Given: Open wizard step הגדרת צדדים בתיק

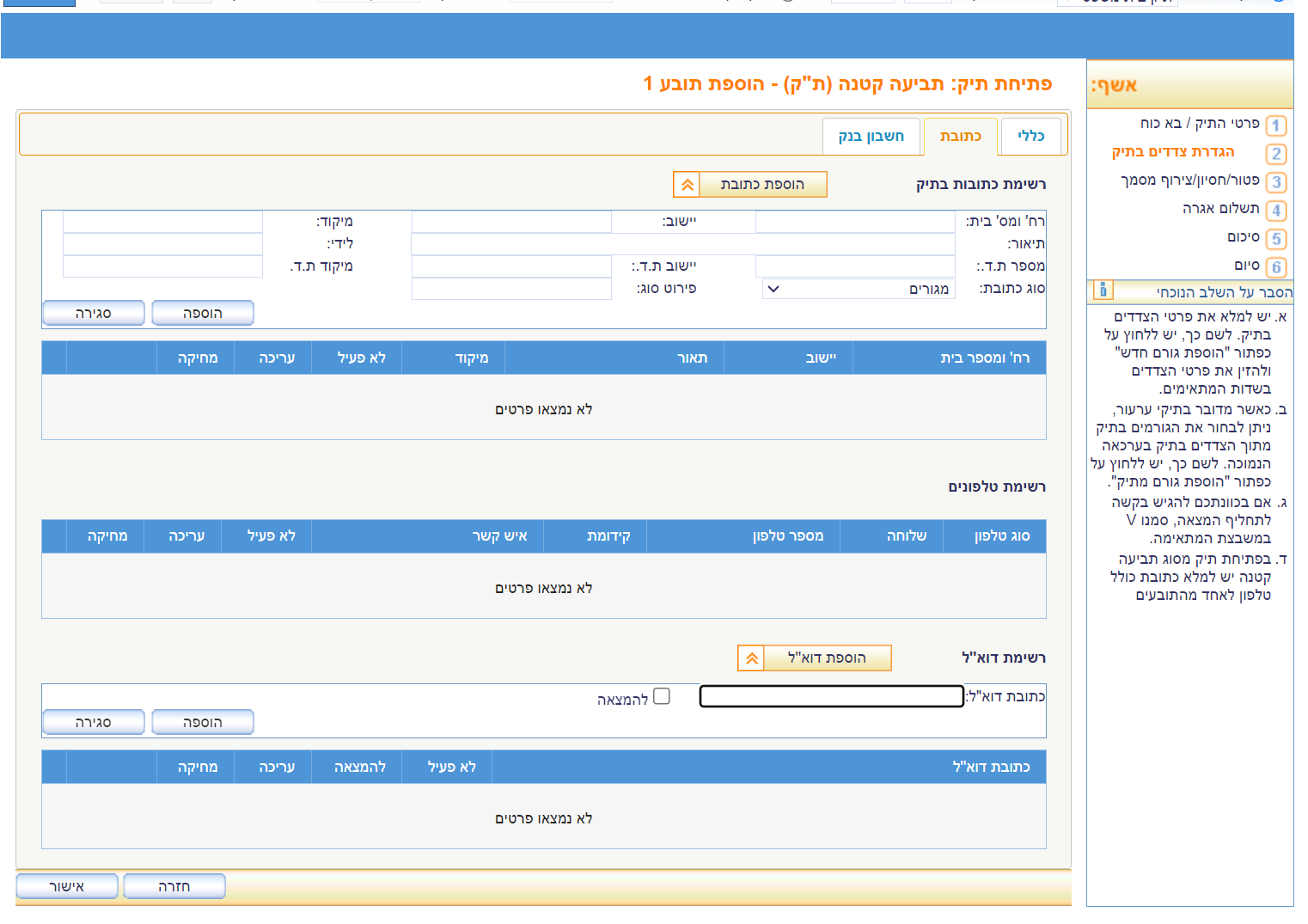Looking at the screenshot, I should click(1173, 152).
